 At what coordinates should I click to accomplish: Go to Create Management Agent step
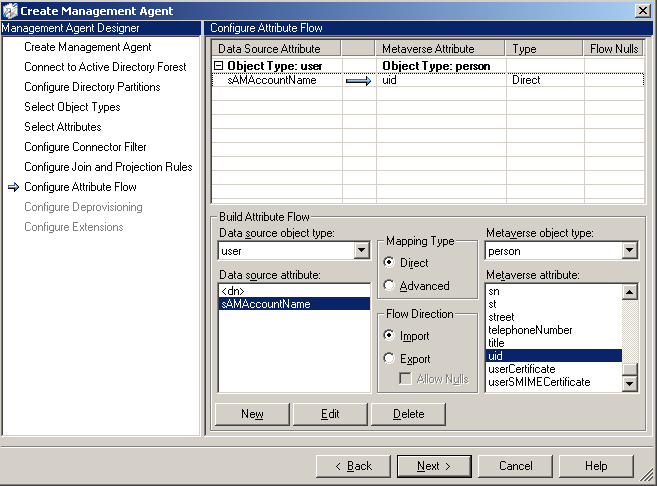pos(88,47)
